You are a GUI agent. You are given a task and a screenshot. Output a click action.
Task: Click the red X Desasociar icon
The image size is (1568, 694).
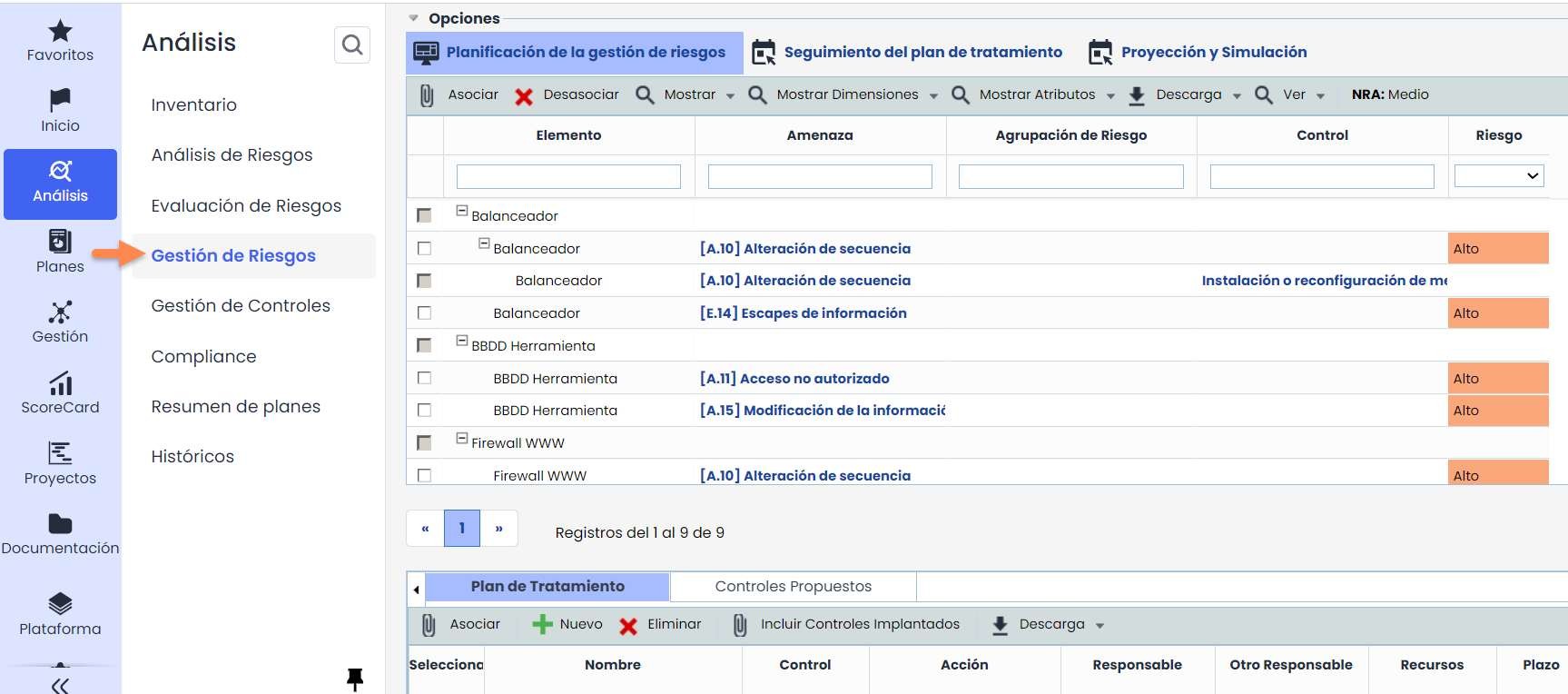pyautogui.click(x=524, y=95)
